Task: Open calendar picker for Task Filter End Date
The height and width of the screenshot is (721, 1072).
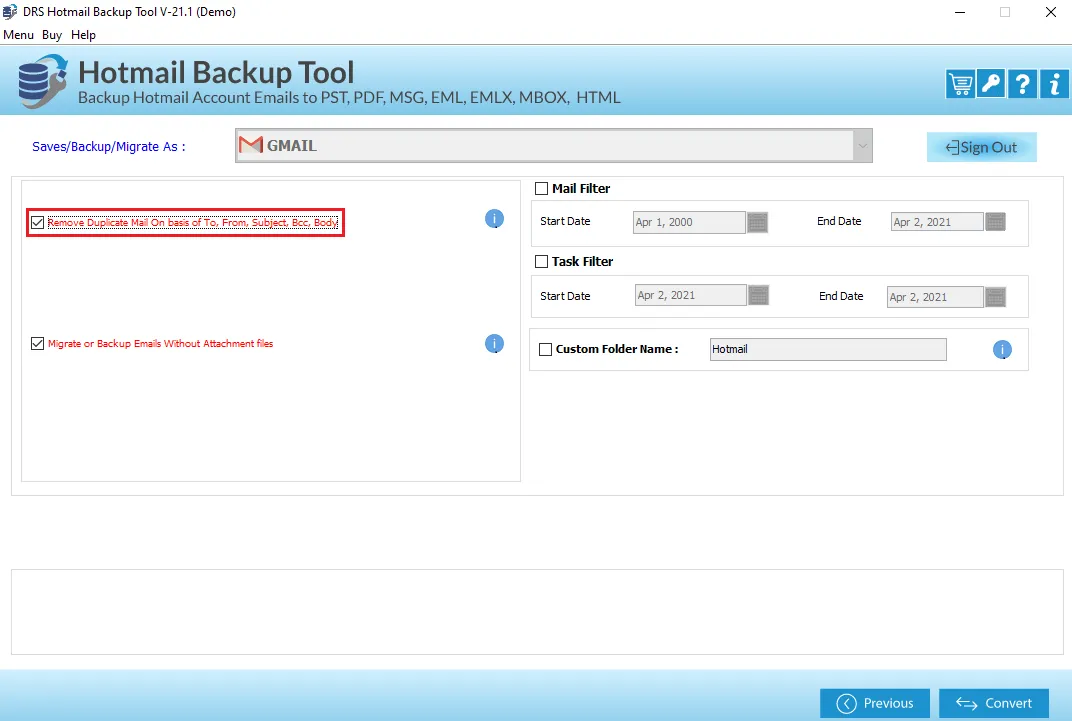Action: pyautogui.click(x=995, y=297)
